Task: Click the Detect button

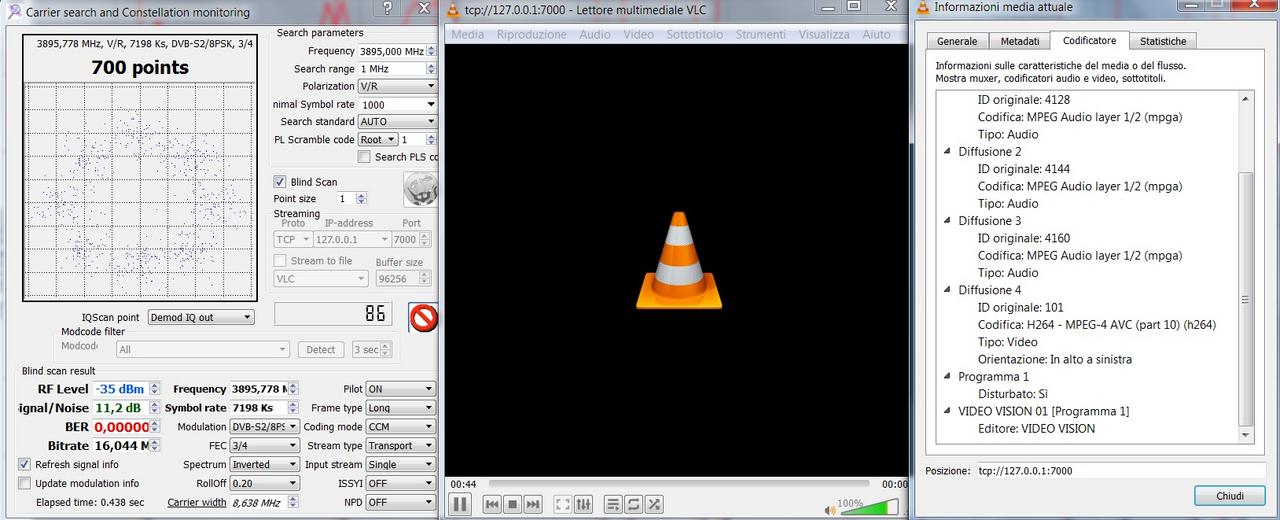Action: [x=320, y=350]
